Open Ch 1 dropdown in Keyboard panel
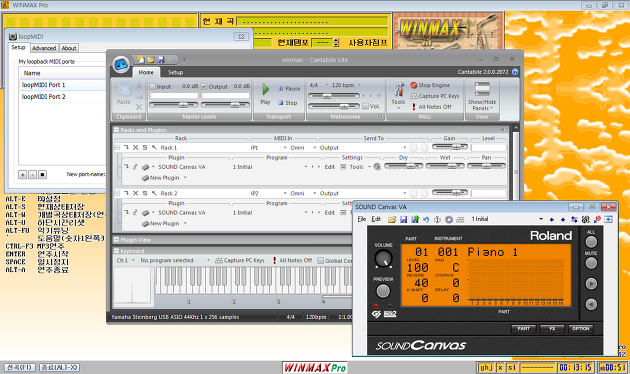 click(126, 260)
